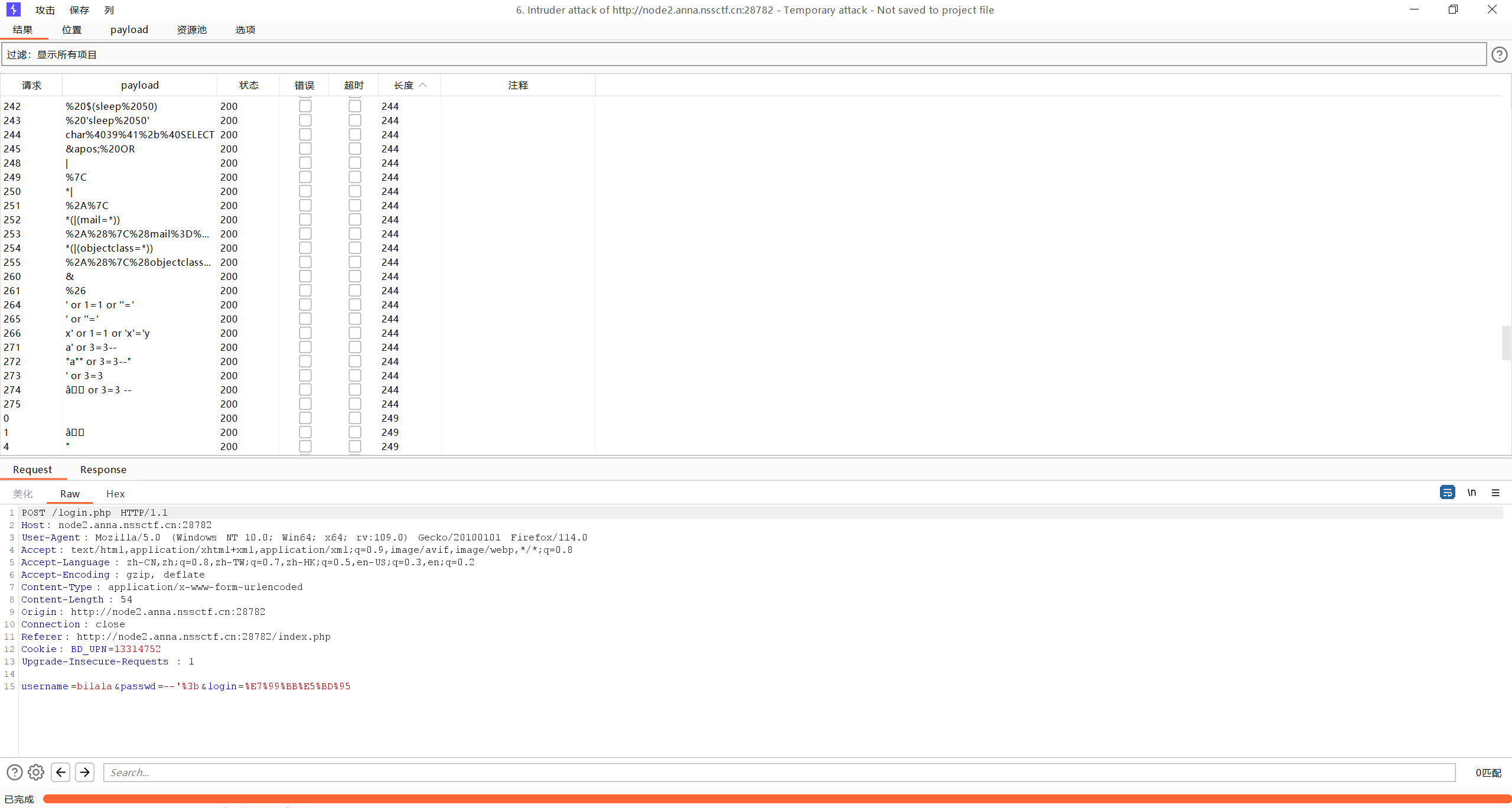Sort by 超时 column header

(x=354, y=85)
